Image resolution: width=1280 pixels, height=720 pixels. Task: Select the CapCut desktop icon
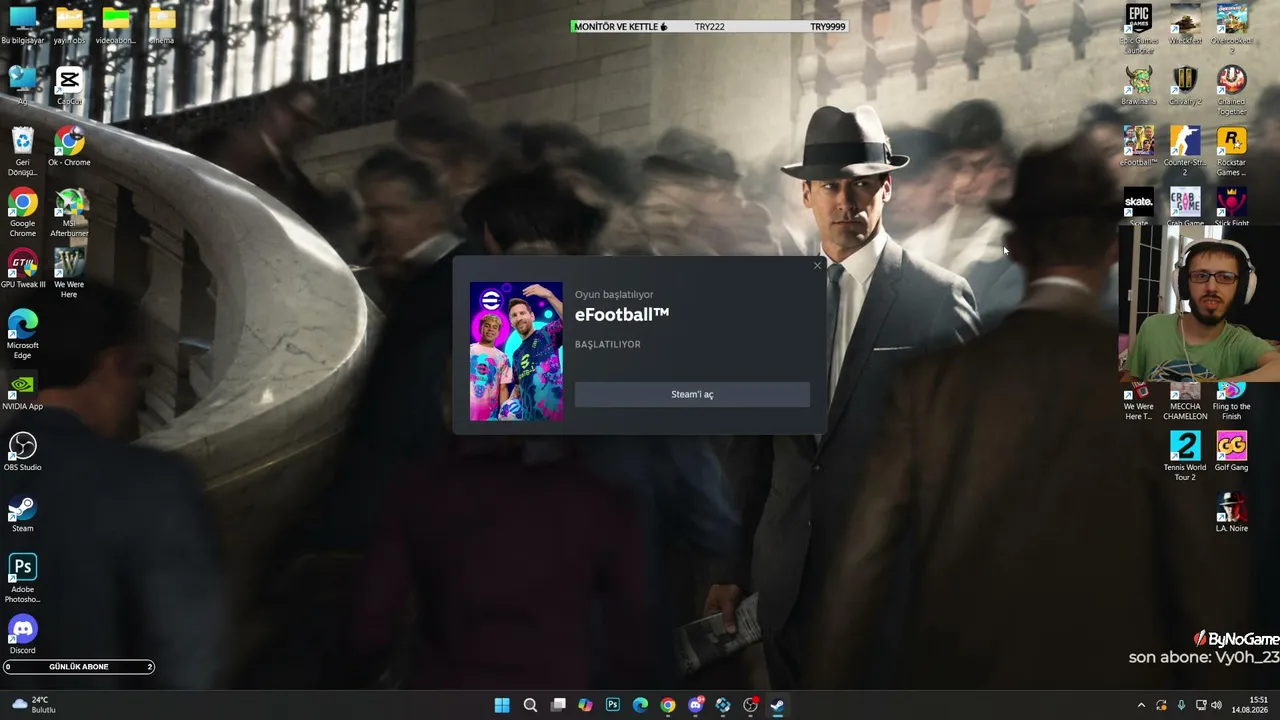(x=69, y=85)
